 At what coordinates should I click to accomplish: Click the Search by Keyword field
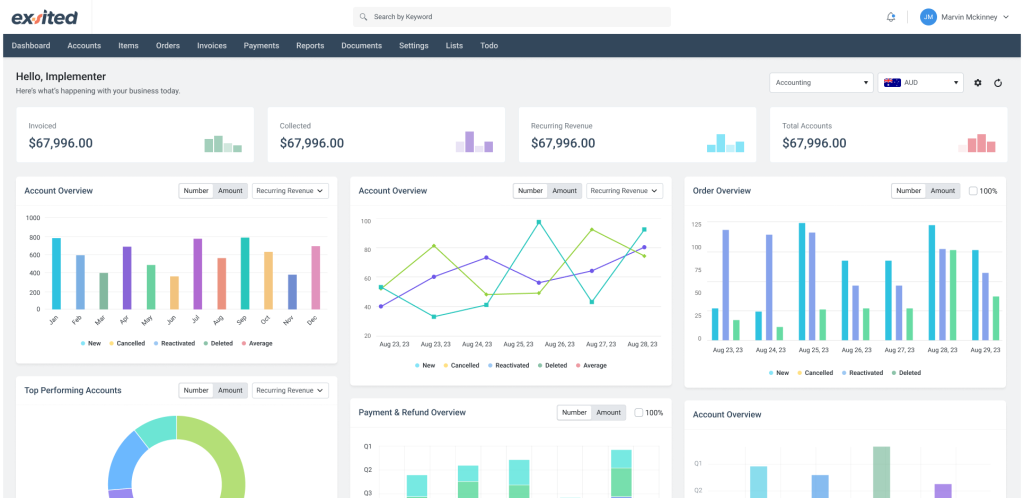(x=515, y=17)
